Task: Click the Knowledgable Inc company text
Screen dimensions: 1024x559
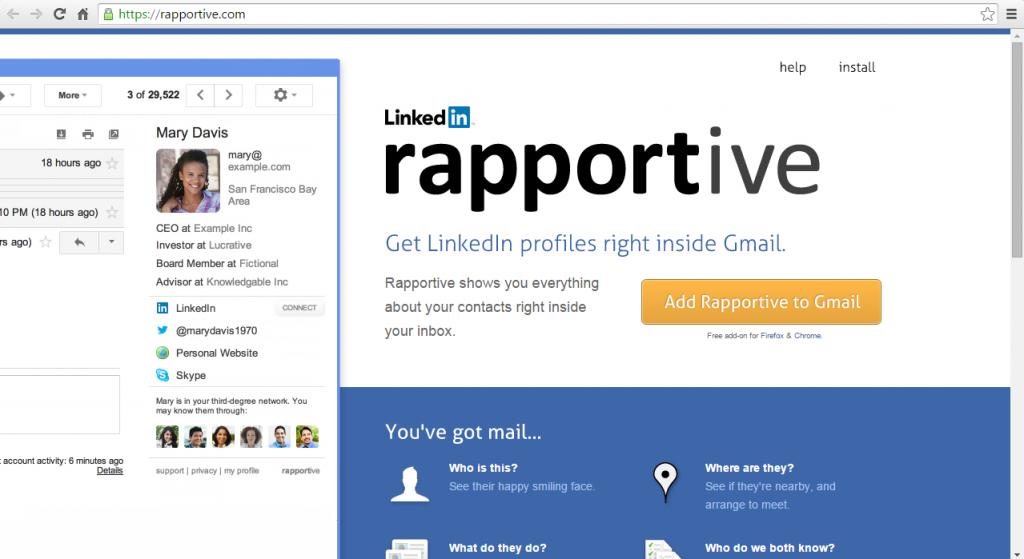Action: click(247, 282)
